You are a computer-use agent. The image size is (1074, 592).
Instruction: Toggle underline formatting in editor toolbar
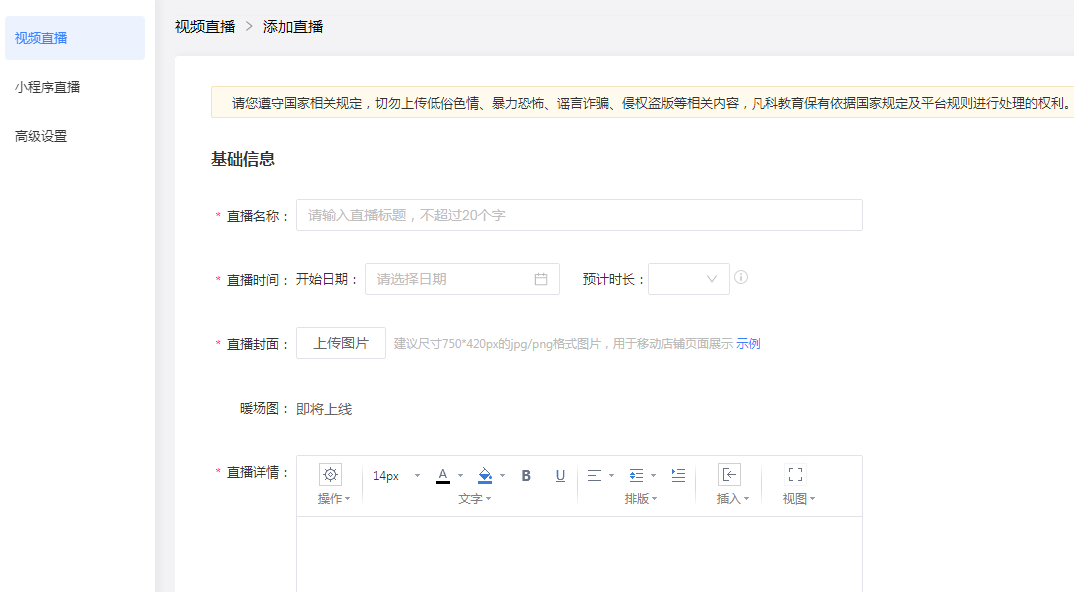[x=560, y=476]
